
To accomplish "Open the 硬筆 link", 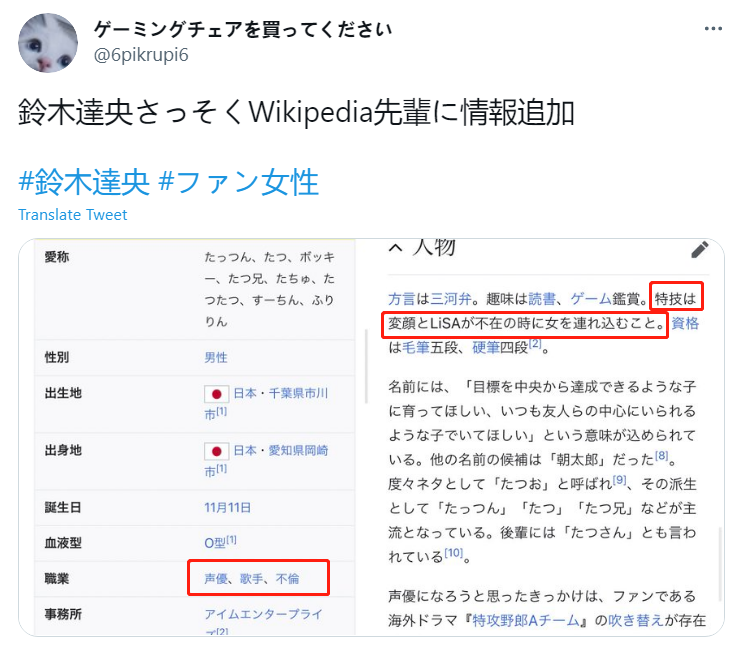I will (x=486, y=348).
